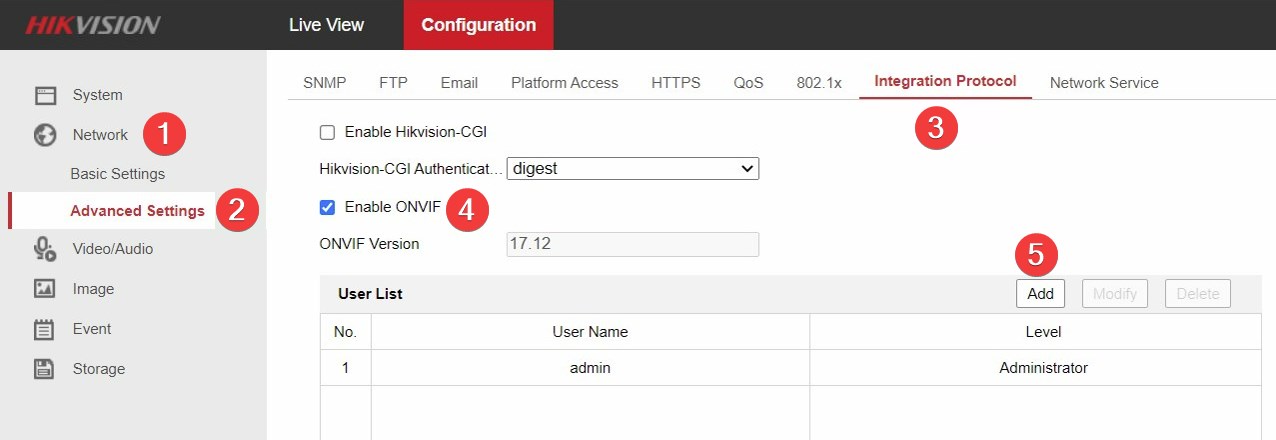This screenshot has height=440, width=1276.
Task: Switch to the Live View tab
Action: (x=326, y=25)
